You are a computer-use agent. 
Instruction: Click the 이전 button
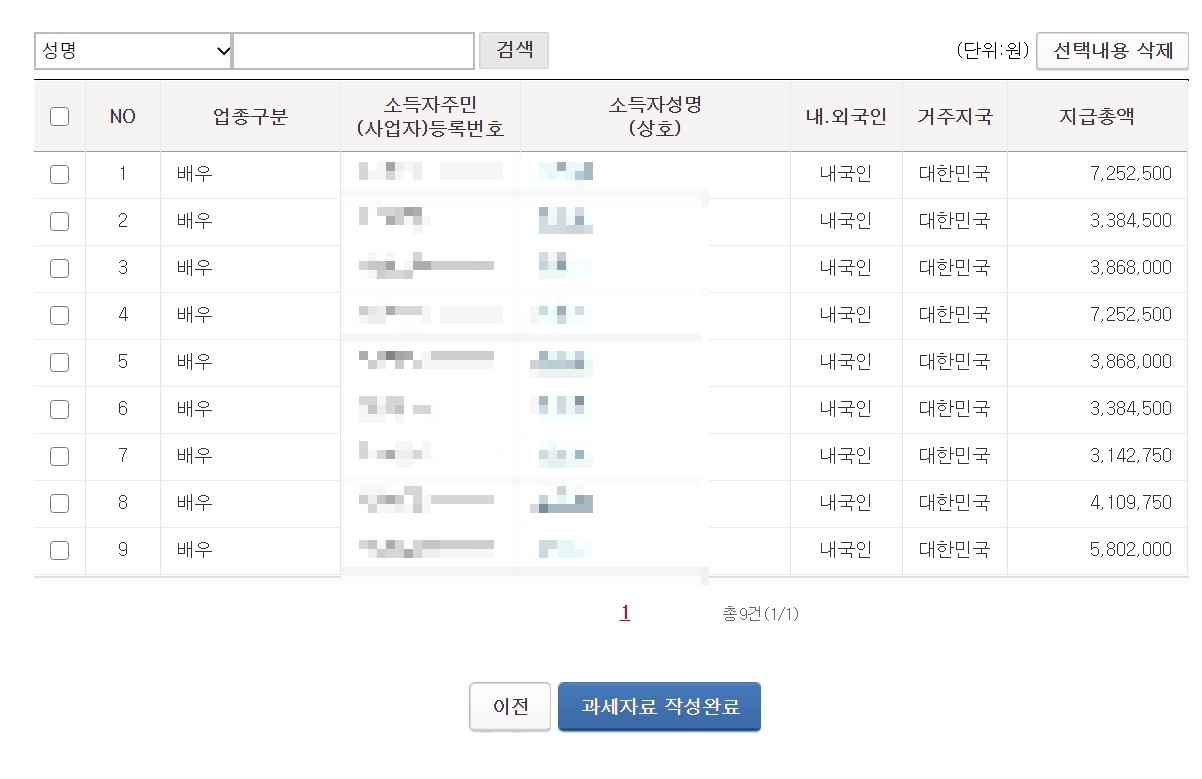[x=509, y=706]
